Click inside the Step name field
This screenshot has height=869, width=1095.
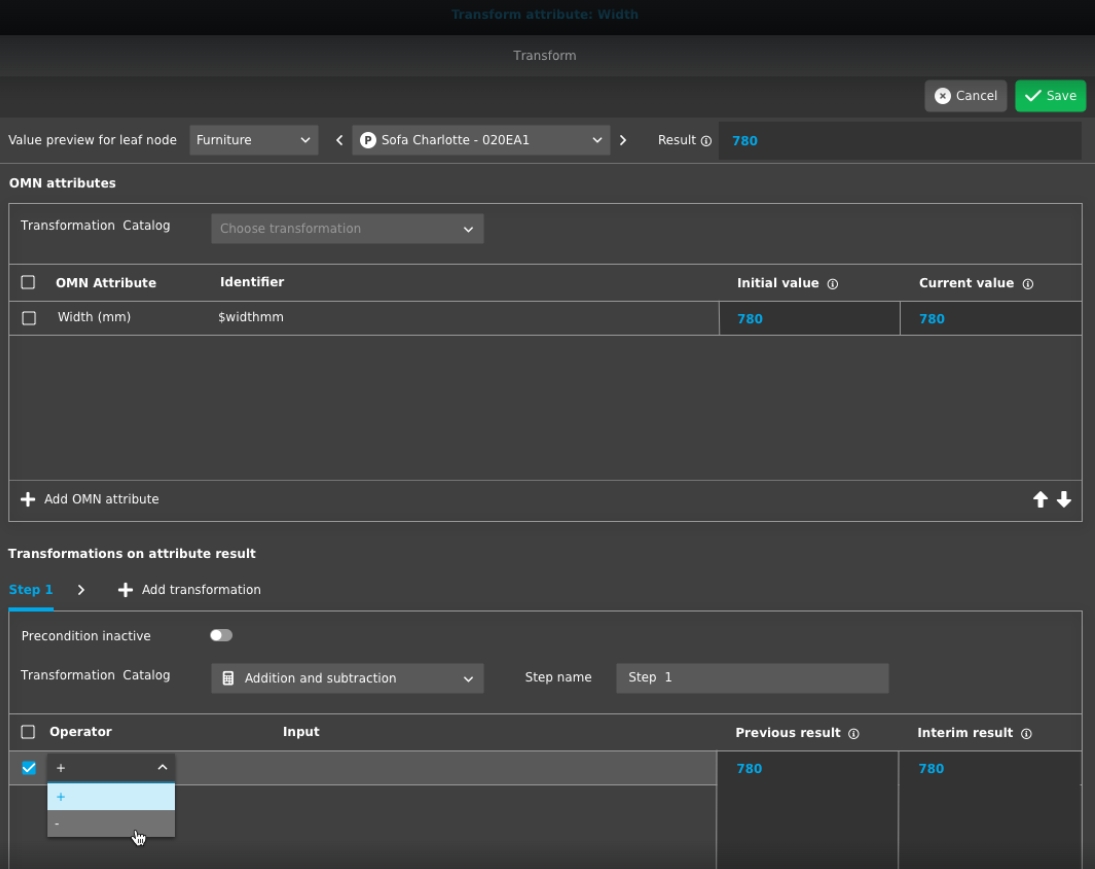tap(751, 678)
